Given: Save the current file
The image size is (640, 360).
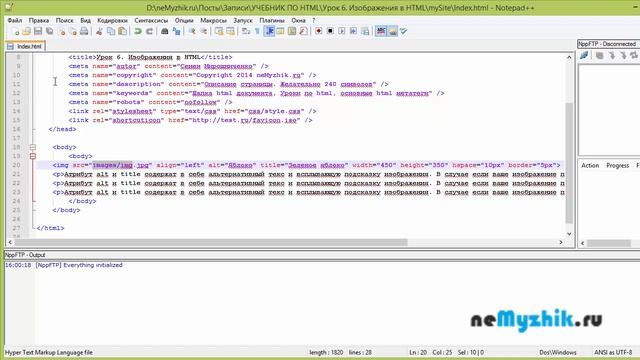Looking at the screenshot, I should click(x=38, y=31).
